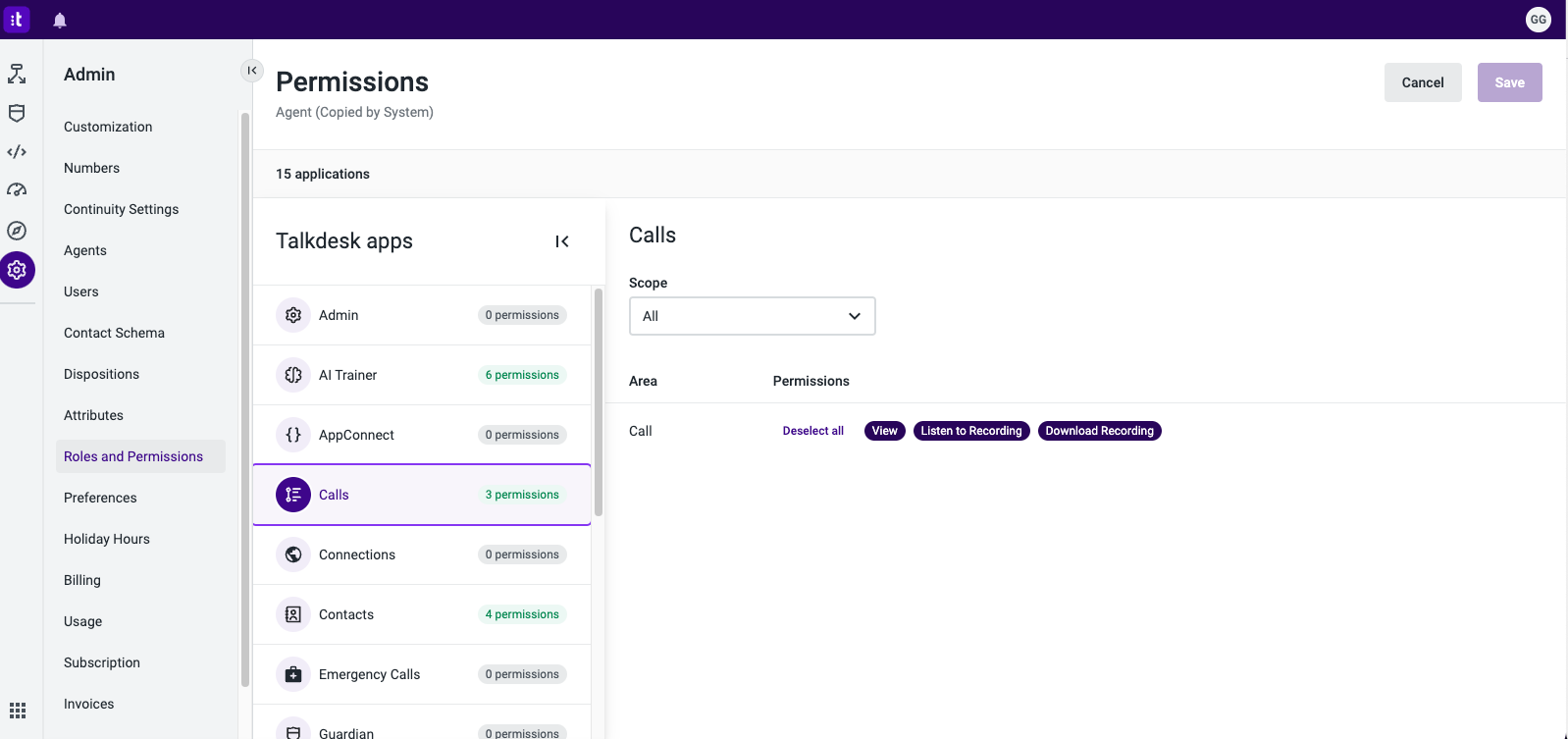Click the Contacts '4 permissions' badge
Viewport: 1568px width, 739px height.
522,614
